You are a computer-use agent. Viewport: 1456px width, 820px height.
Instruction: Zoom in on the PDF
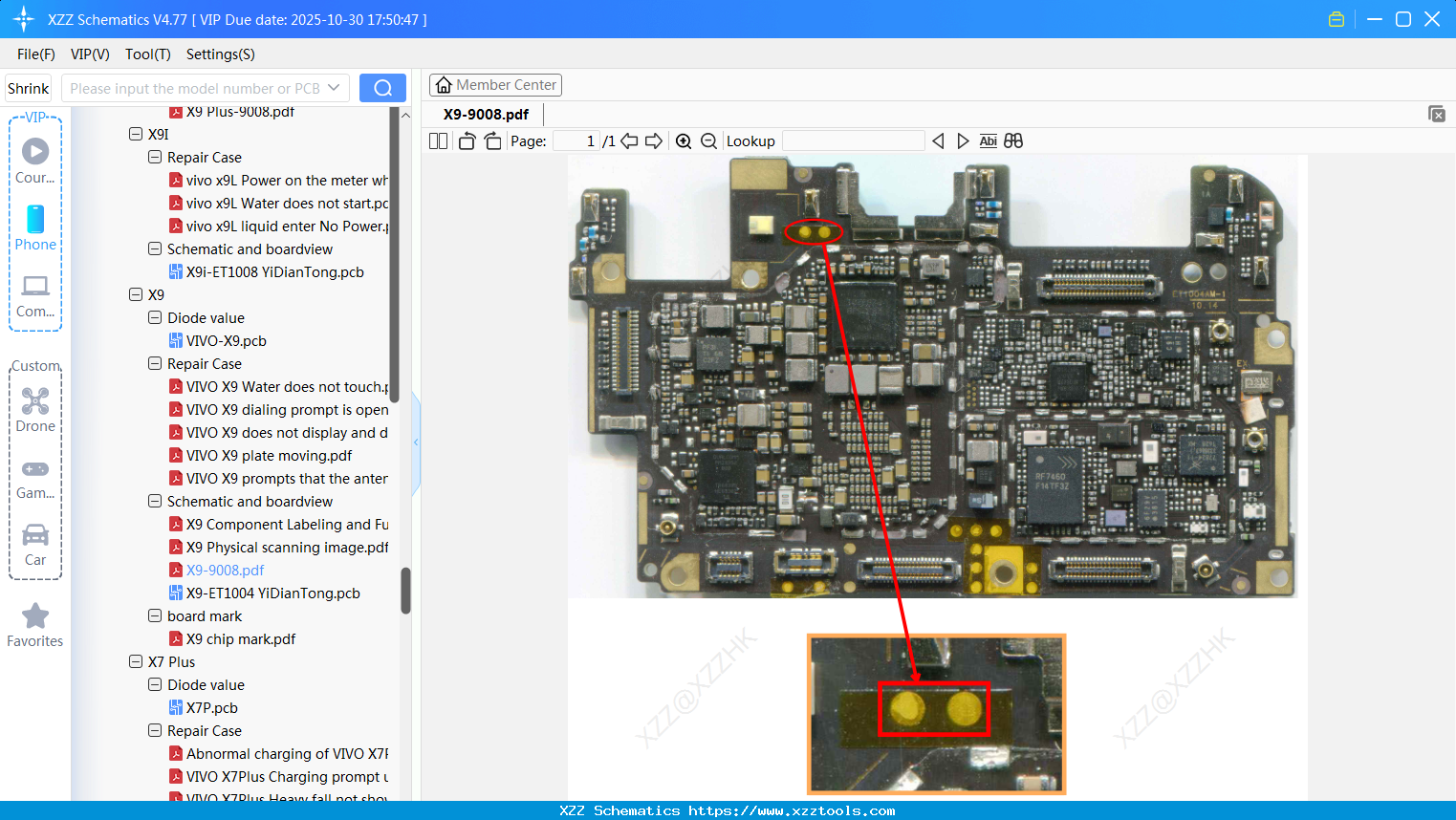(x=684, y=141)
